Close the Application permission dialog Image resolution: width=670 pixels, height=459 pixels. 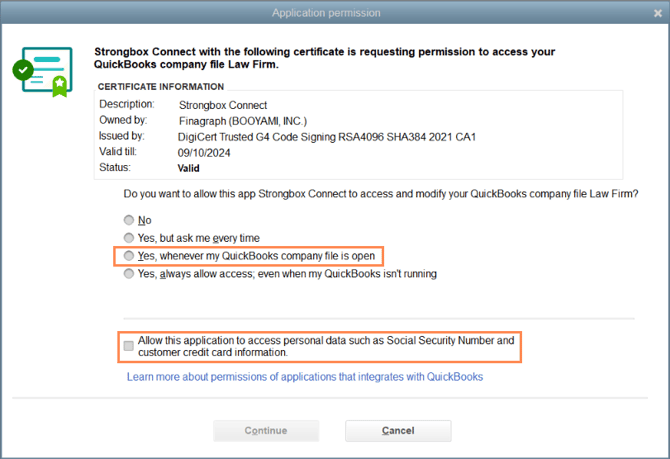tap(658, 13)
